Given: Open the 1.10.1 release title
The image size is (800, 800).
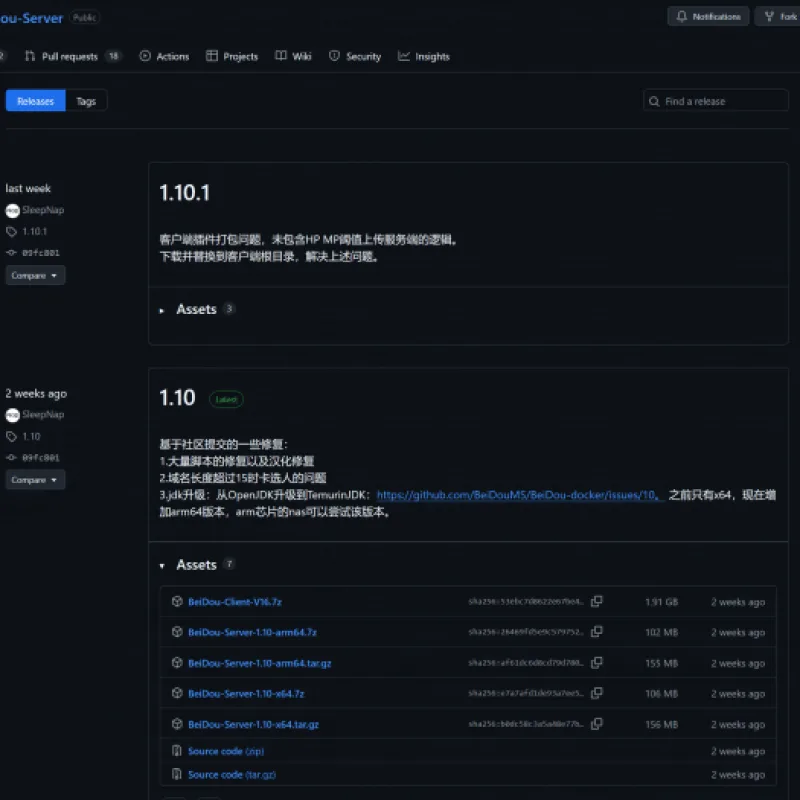Looking at the screenshot, I should (185, 193).
